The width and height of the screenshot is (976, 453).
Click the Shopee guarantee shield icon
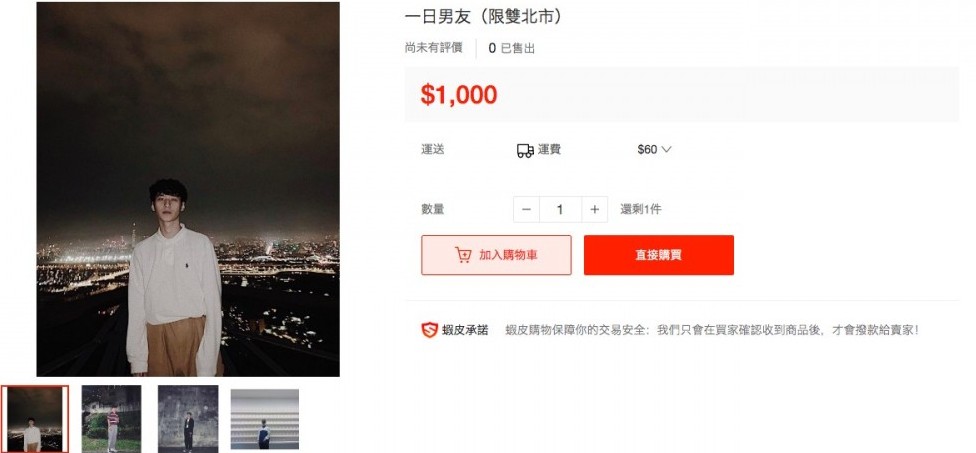(429, 330)
